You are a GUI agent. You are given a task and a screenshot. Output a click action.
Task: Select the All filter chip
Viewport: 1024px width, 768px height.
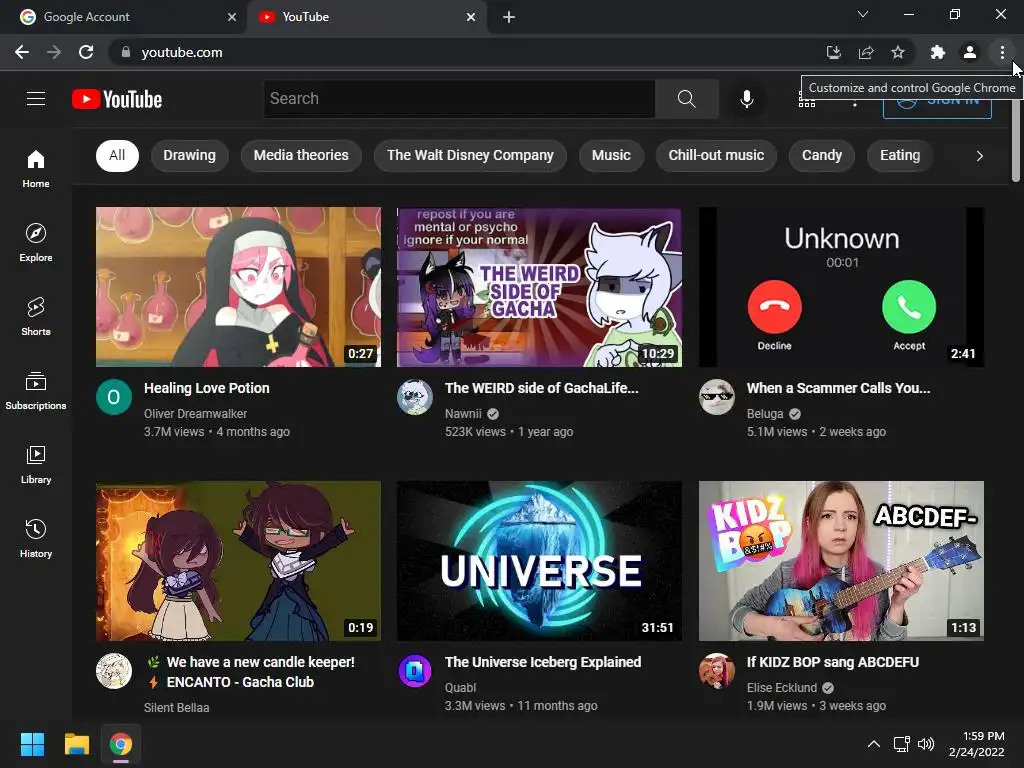[x=117, y=155]
